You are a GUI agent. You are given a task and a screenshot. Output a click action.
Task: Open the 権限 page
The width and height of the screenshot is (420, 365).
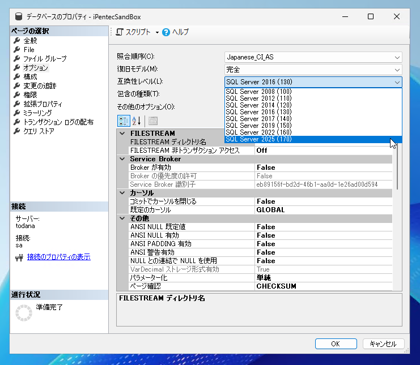click(30, 95)
